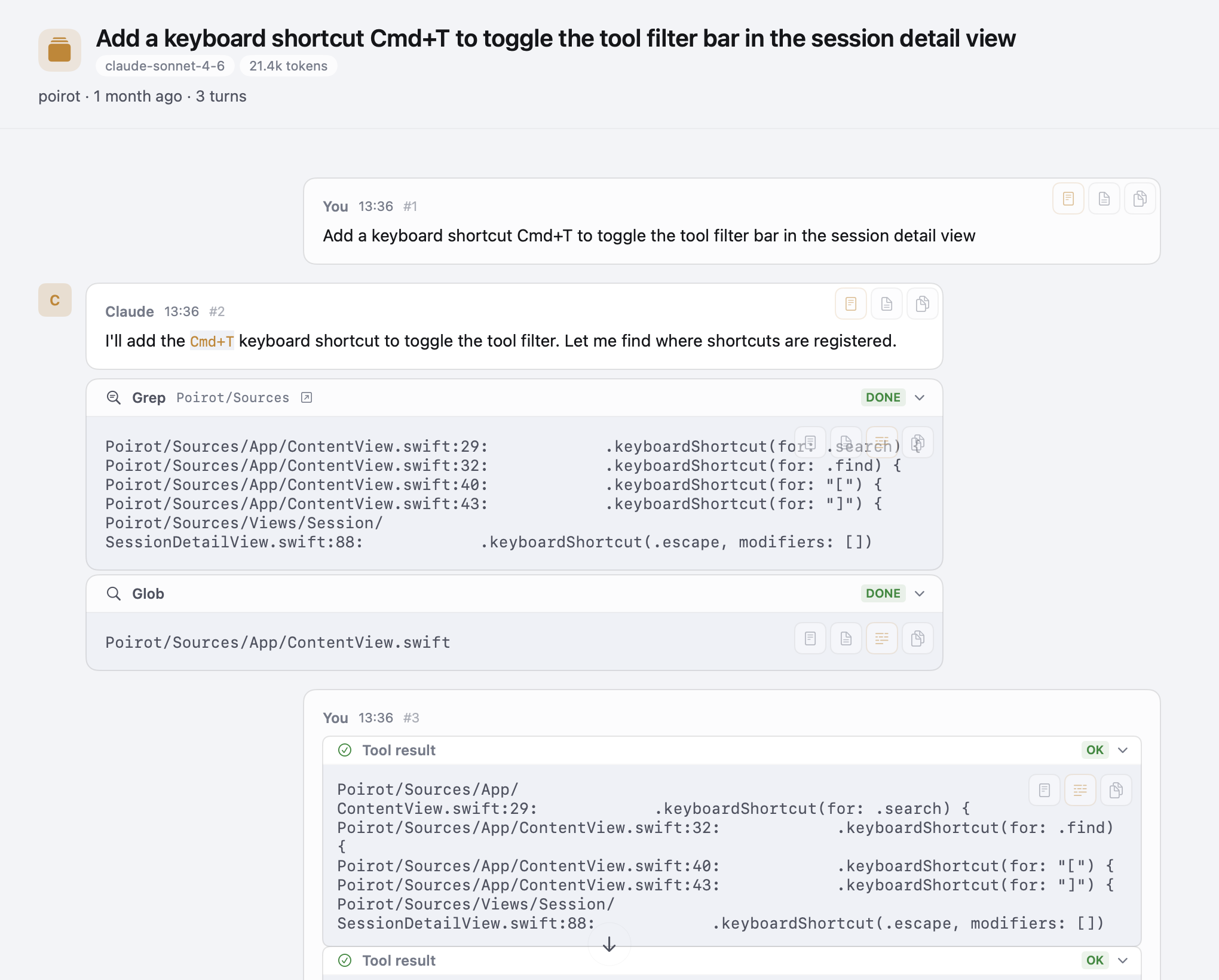The height and width of the screenshot is (980, 1219).
Task: Click the Glob search icon
Action: (114, 593)
